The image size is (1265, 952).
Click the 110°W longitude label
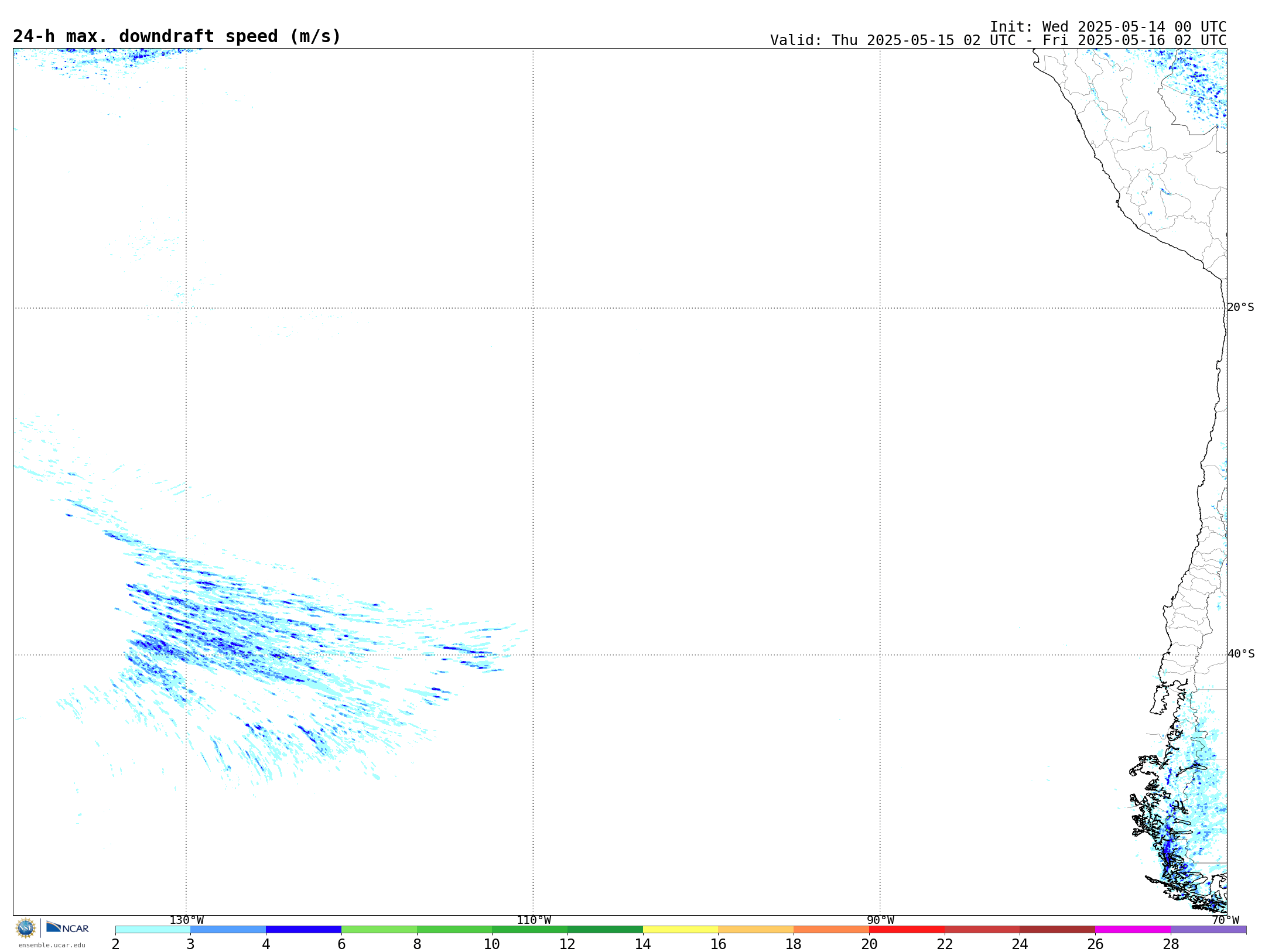click(x=534, y=920)
